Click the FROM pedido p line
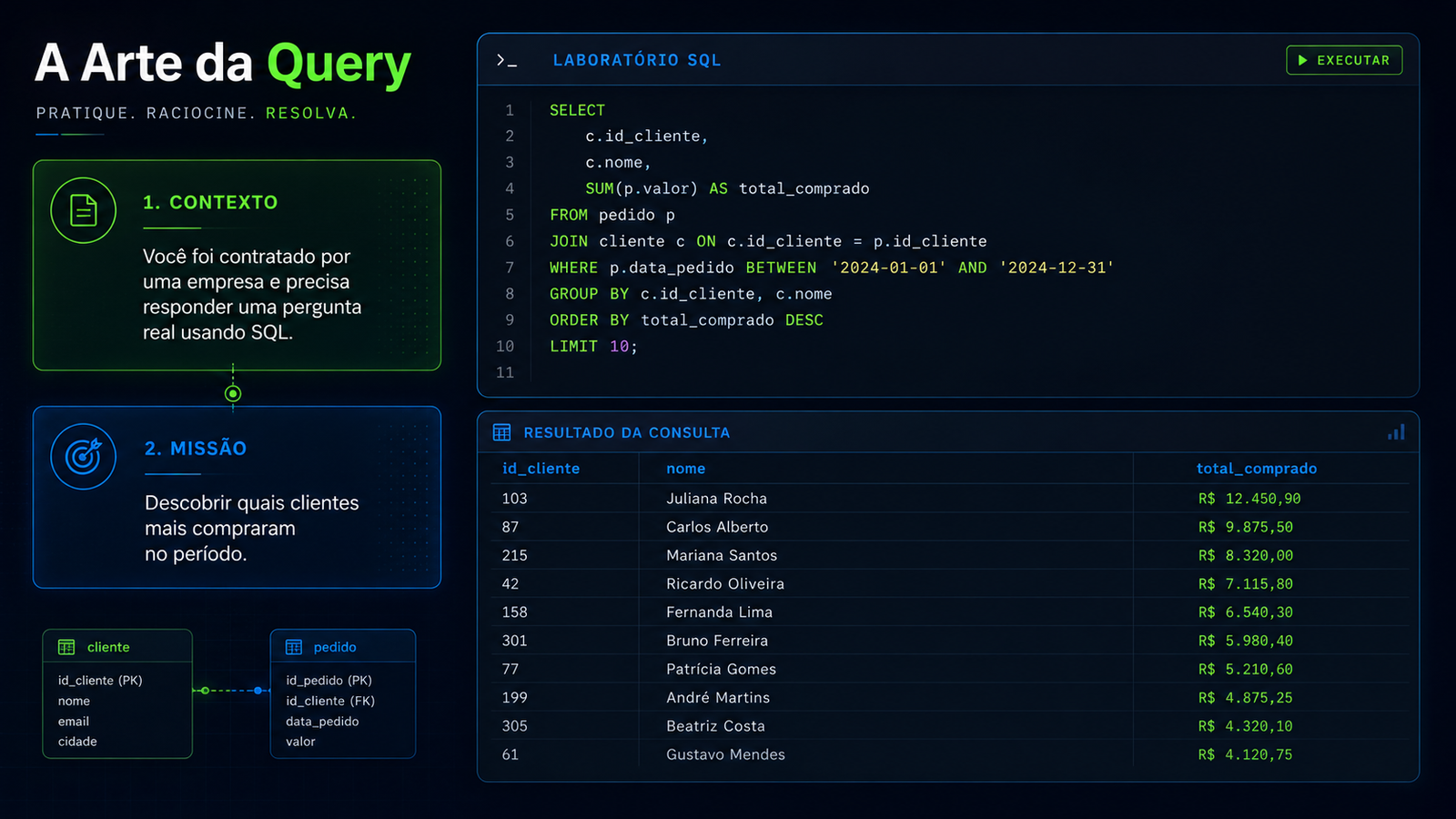 612,215
